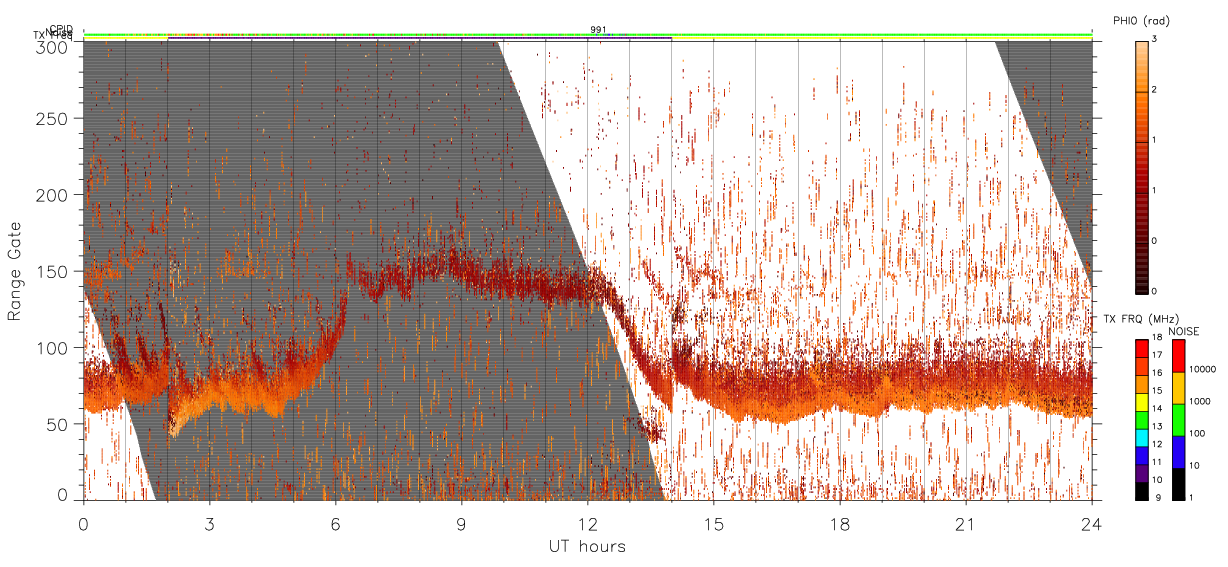Screen dimensions: 1228x567
Task: Click tick 24 on UT hours axis
Action: [x=1092, y=523]
